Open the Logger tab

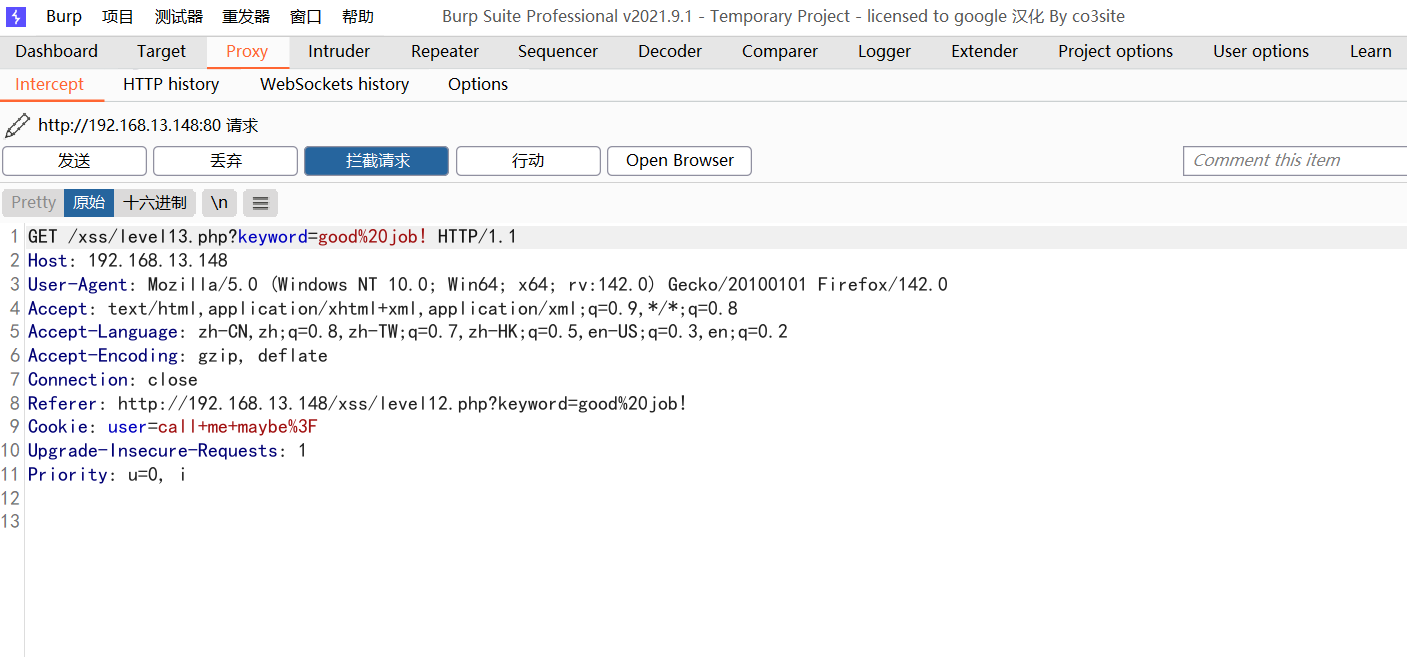pos(884,52)
